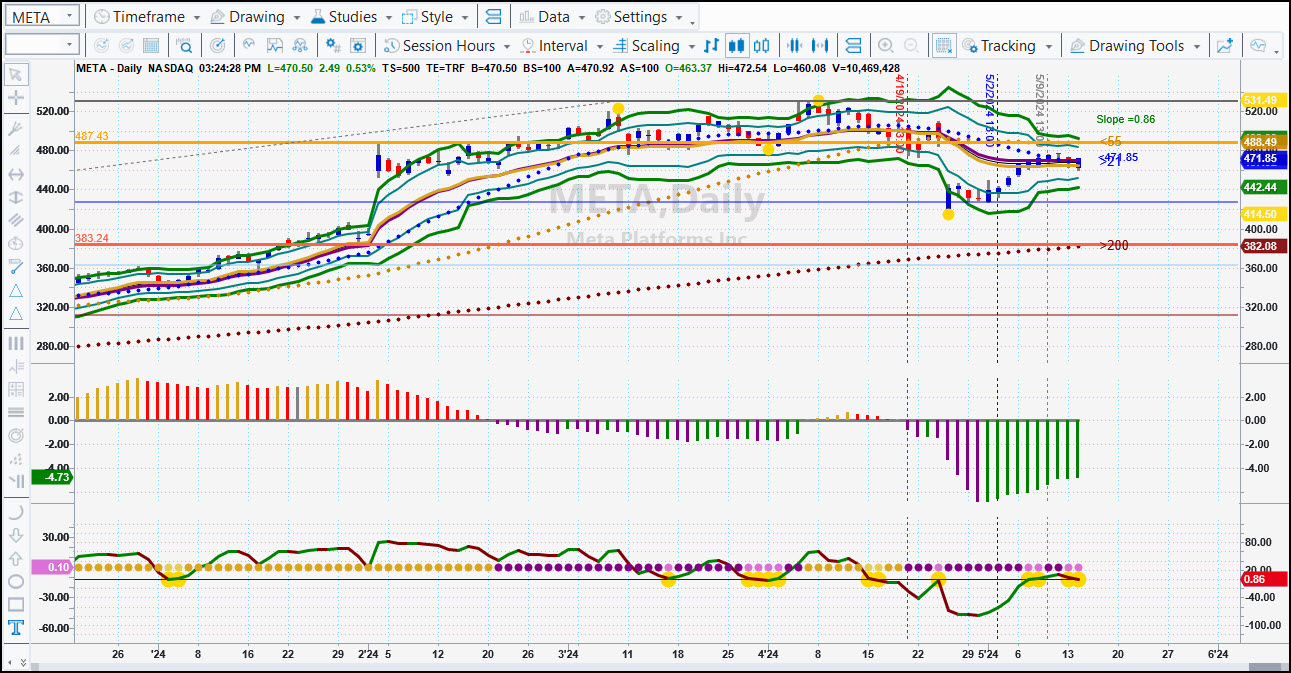Click the 487.43 orange level label
This screenshot has height=673, width=1291.
[x=91, y=136]
